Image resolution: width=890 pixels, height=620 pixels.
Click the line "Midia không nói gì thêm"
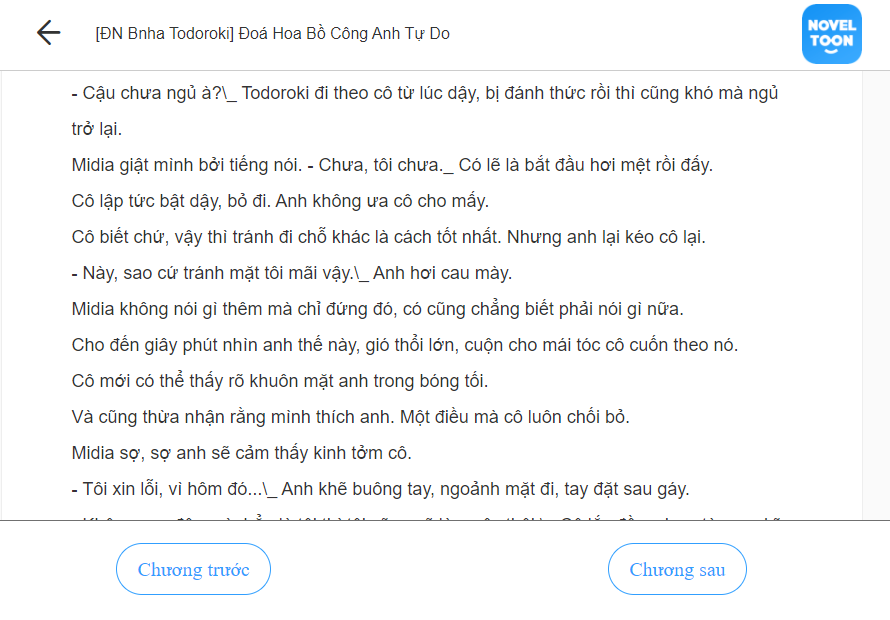point(377,309)
